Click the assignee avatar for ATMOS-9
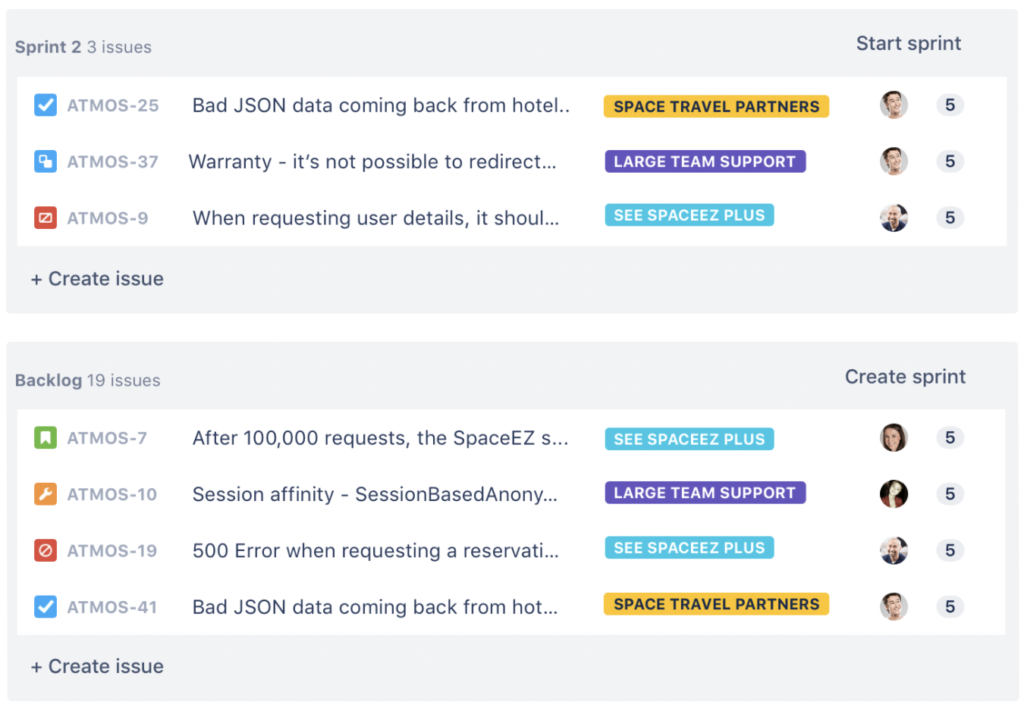This screenshot has height=711, width=1024. click(893, 217)
